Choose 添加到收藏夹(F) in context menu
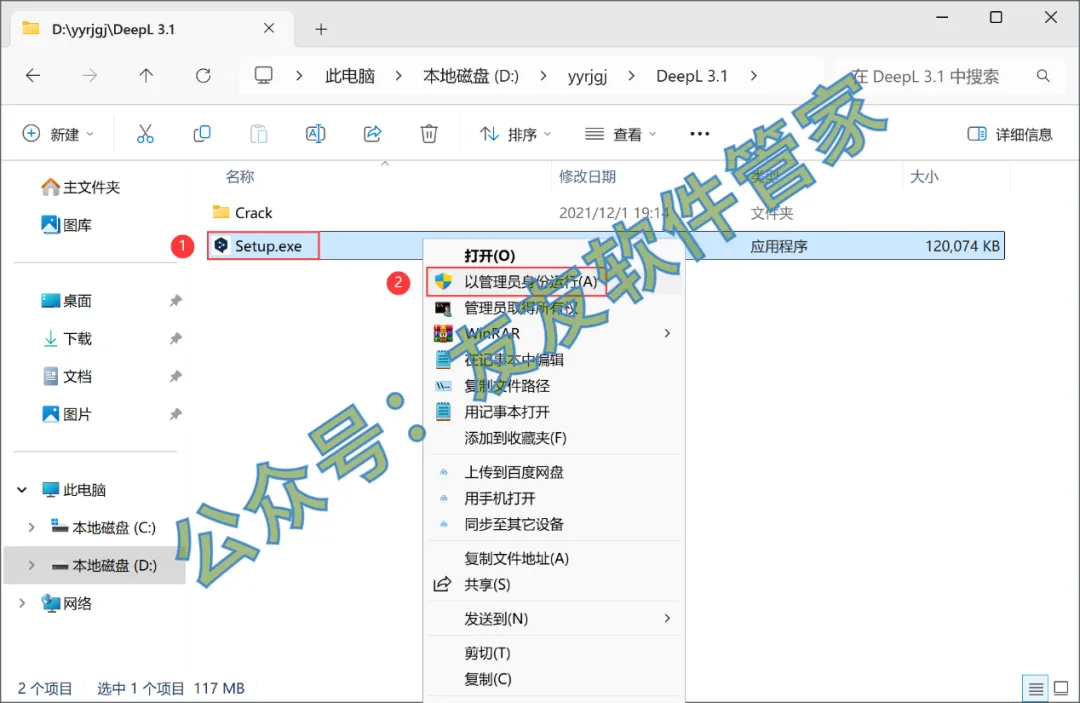This screenshot has width=1080, height=703. (554, 438)
